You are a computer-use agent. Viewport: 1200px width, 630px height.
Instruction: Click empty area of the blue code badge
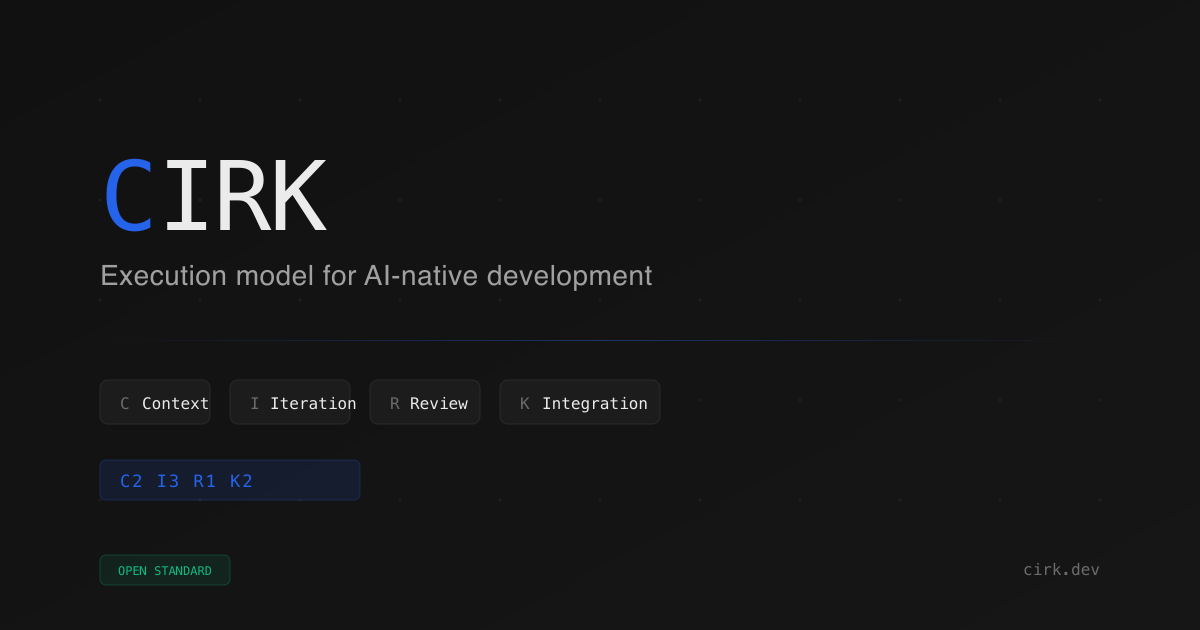pyautogui.click(x=310, y=481)
